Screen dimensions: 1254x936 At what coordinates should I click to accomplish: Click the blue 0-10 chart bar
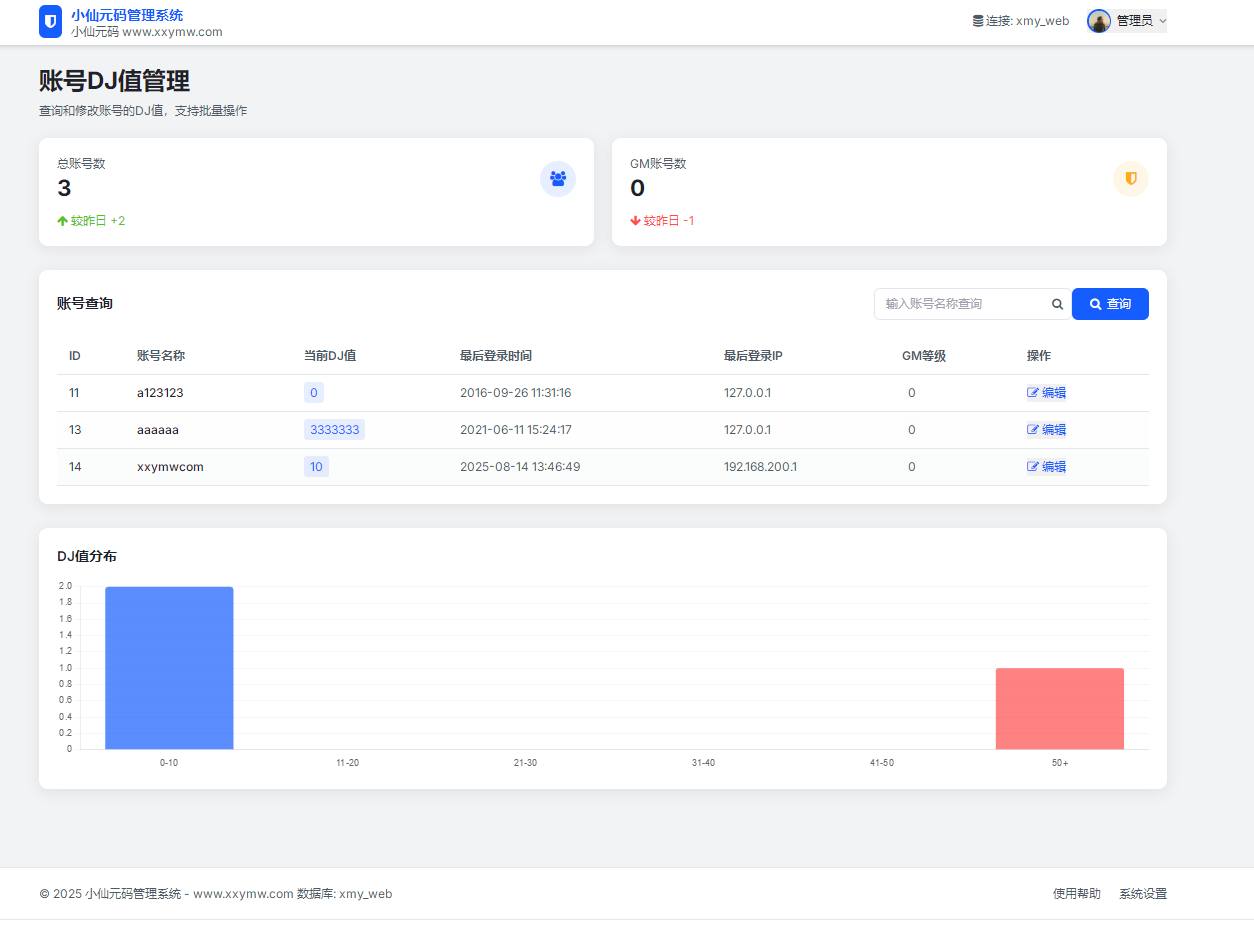pos(169,668)
